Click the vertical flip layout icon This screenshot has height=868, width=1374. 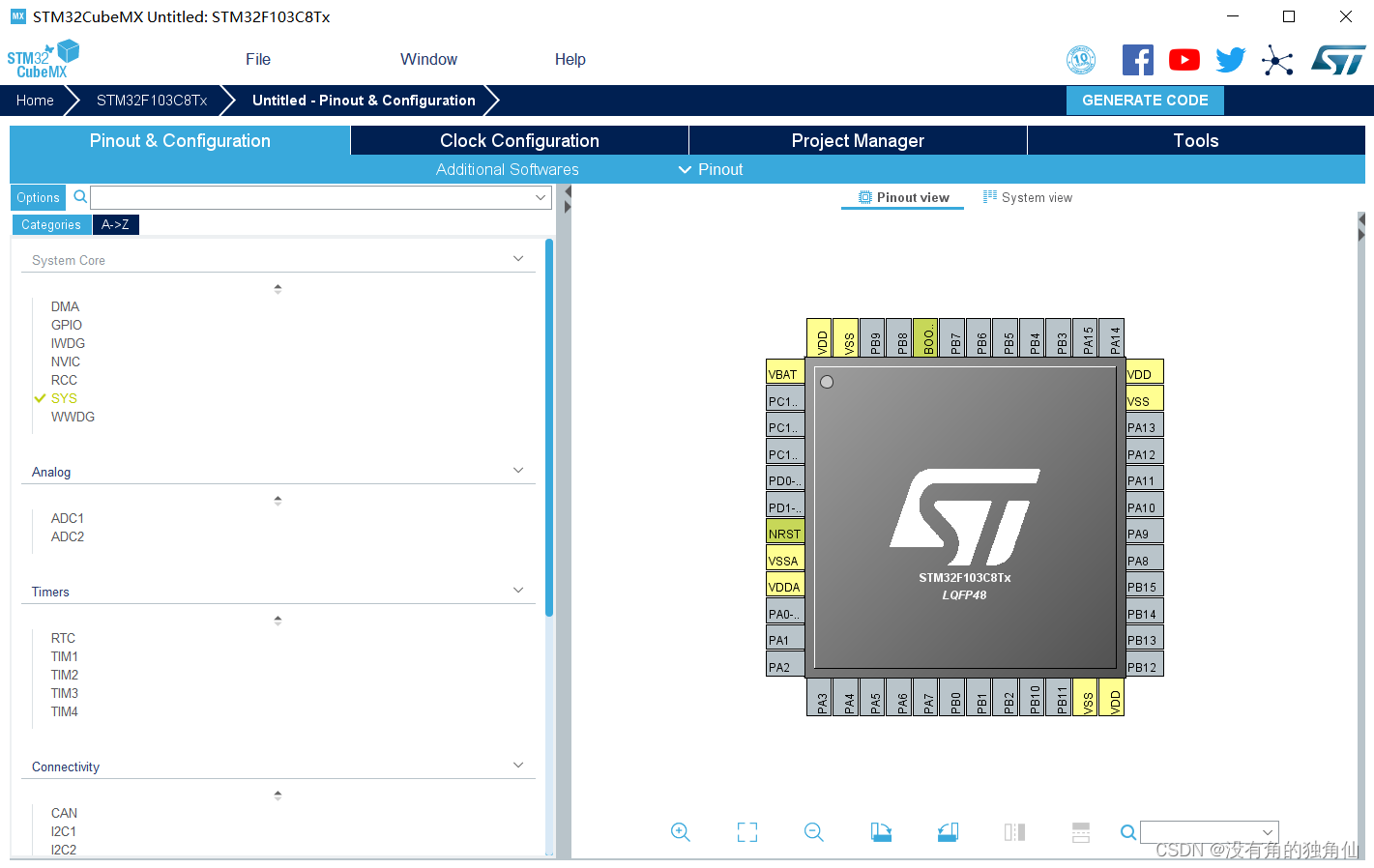pos(1014,832)
